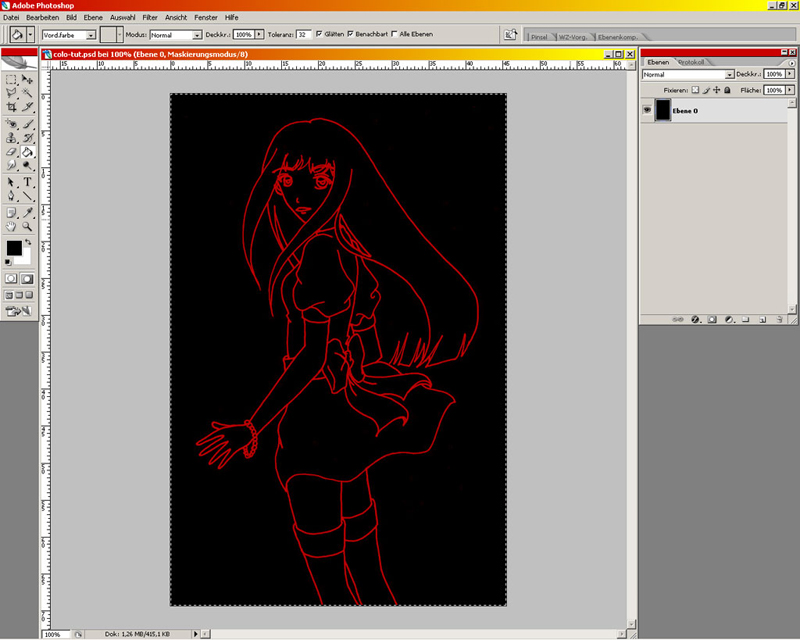The width and height of the screenshot is (800, 640).
Task: Select the Smudge tool
Action: [11, 165]
